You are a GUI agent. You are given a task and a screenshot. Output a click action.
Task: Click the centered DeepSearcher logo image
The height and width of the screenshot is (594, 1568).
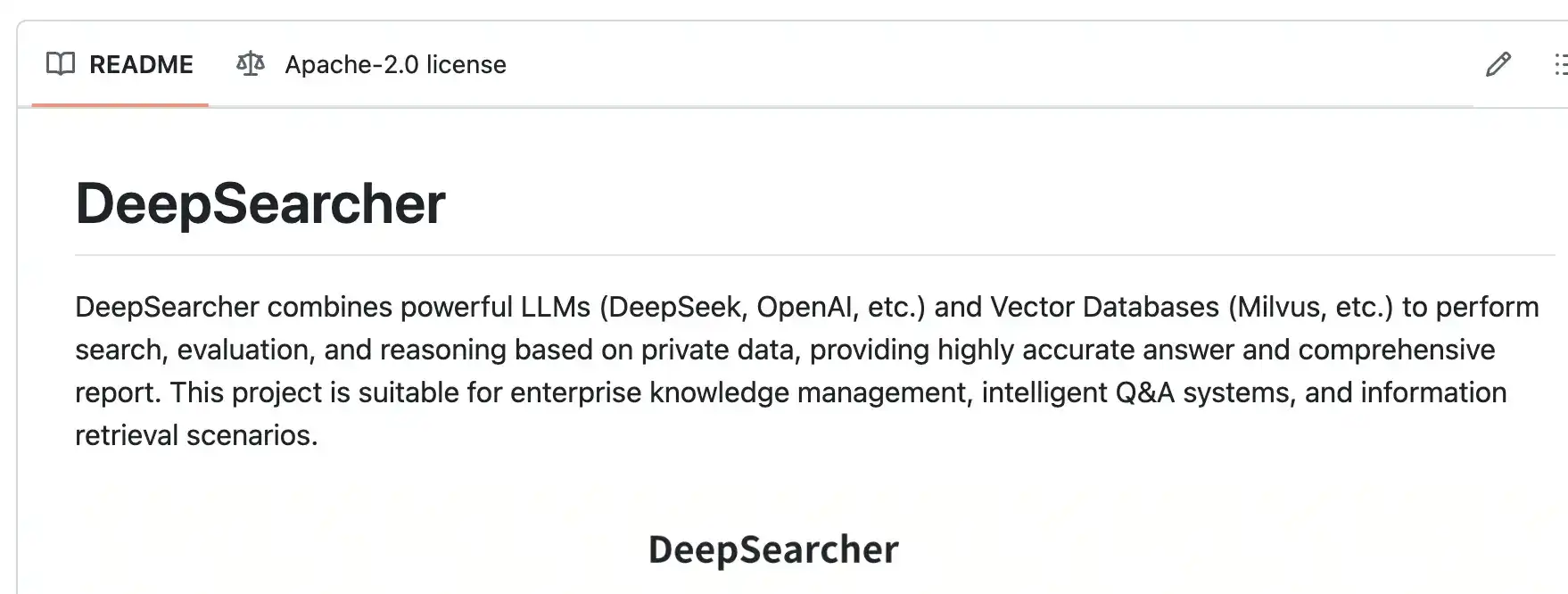pyautogui.click(x=773, y=549)
